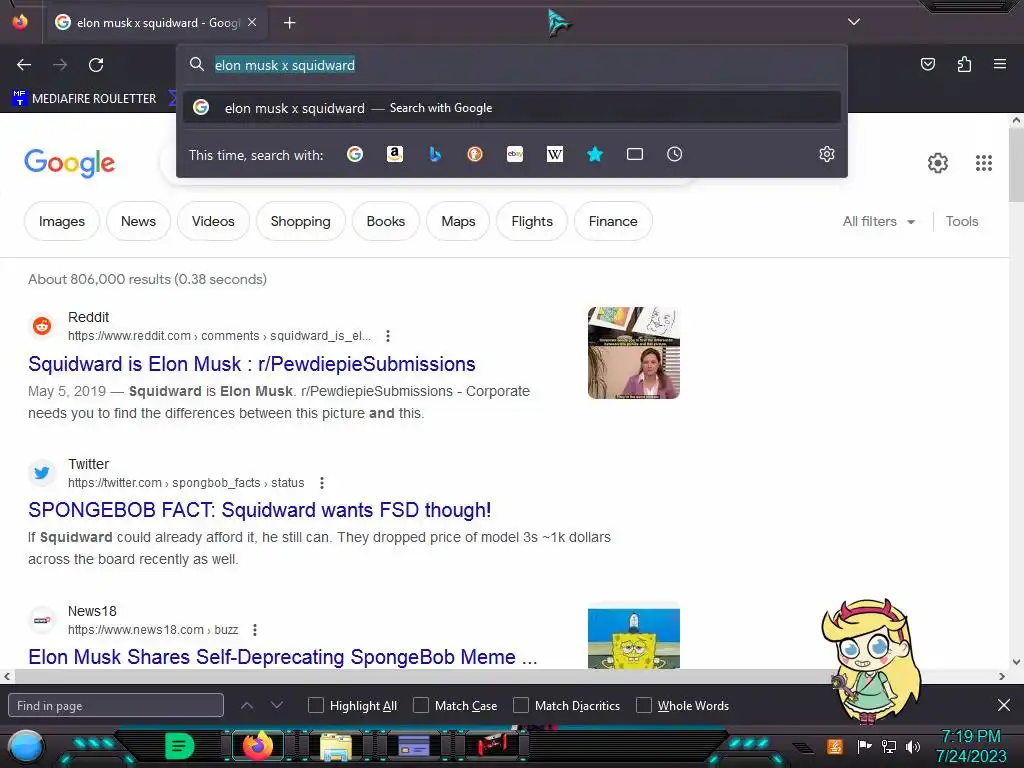This screenshot has width=1024, height=768.
Task: Close the 'elon musk x squidward' tab
Action: tap(252, 22)
